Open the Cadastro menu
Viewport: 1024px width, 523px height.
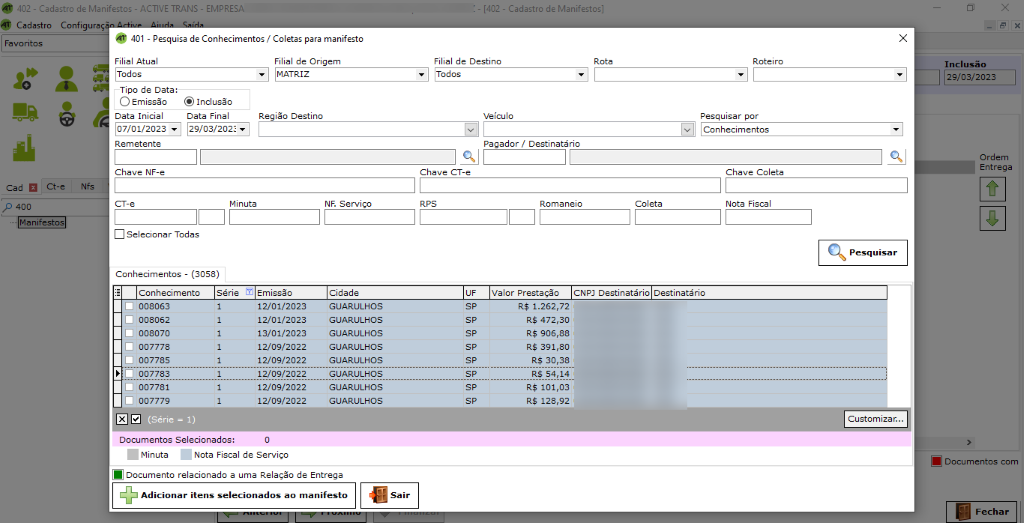(34, 25)
